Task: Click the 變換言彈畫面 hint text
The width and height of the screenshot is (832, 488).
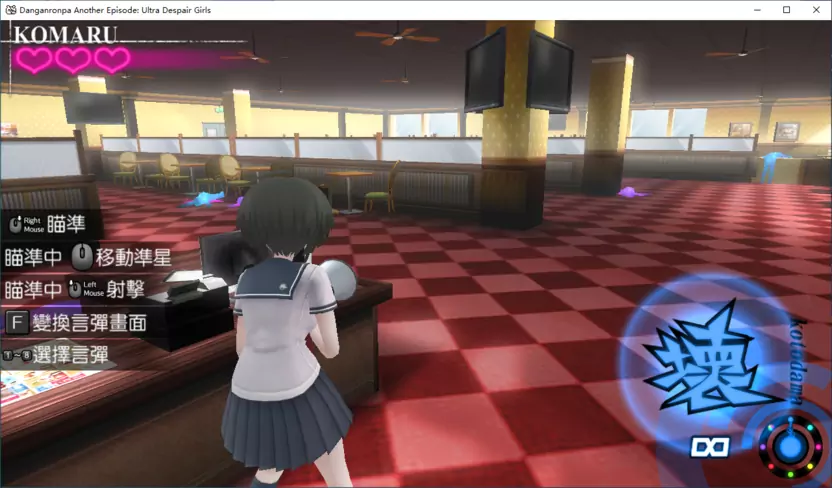Action: [90, 323]
